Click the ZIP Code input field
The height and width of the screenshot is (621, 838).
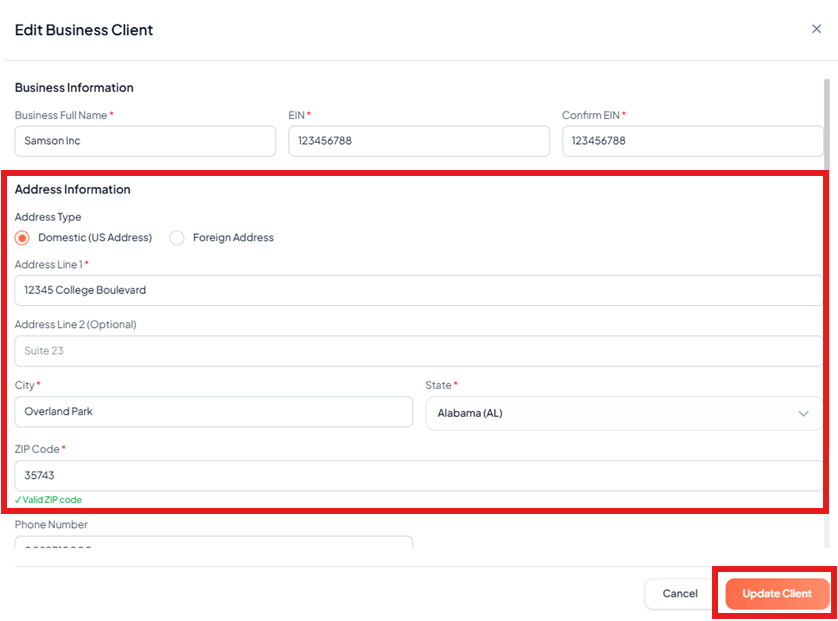(418, 476)
